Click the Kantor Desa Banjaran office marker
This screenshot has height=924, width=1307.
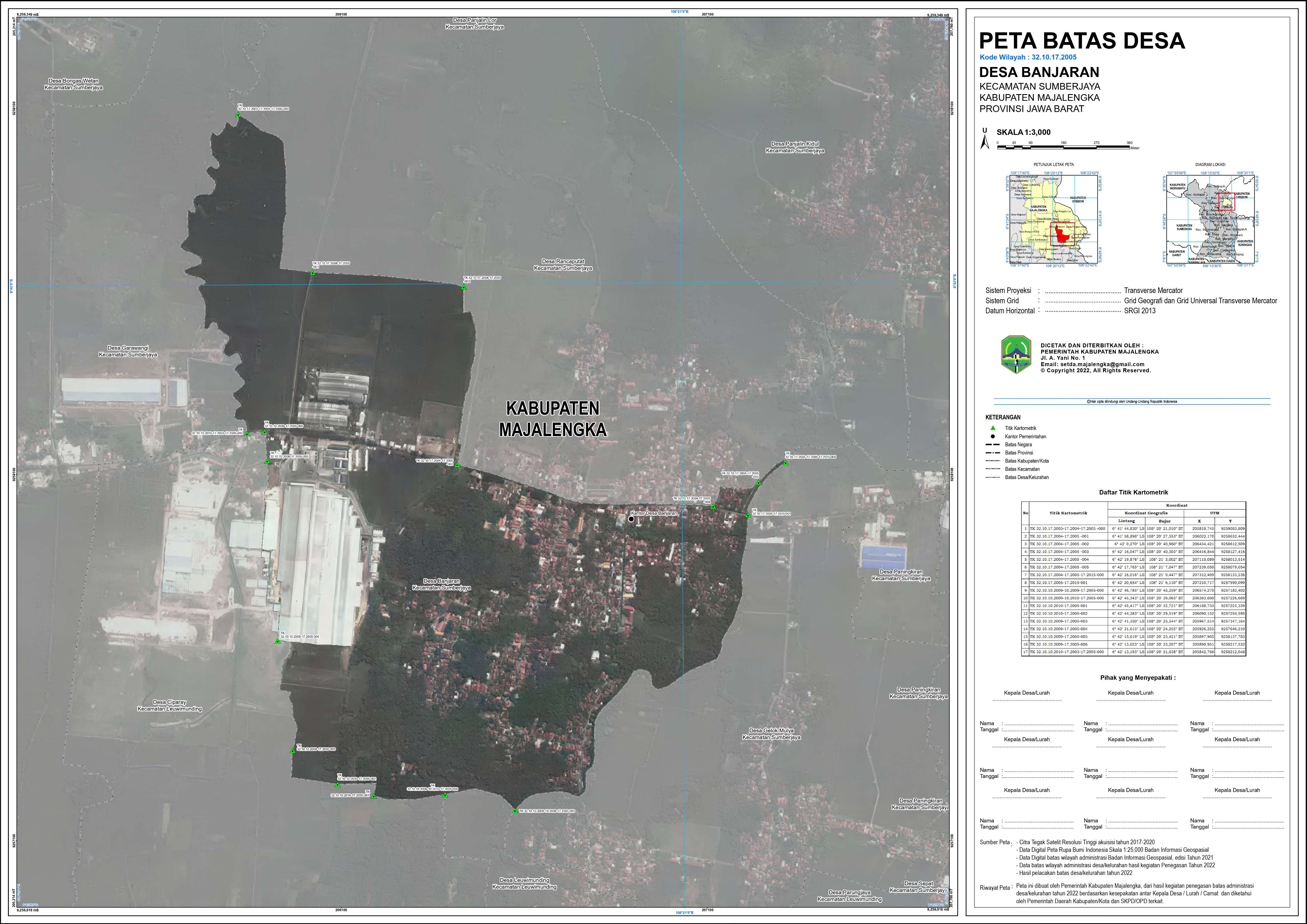click(x=631, y=519)
